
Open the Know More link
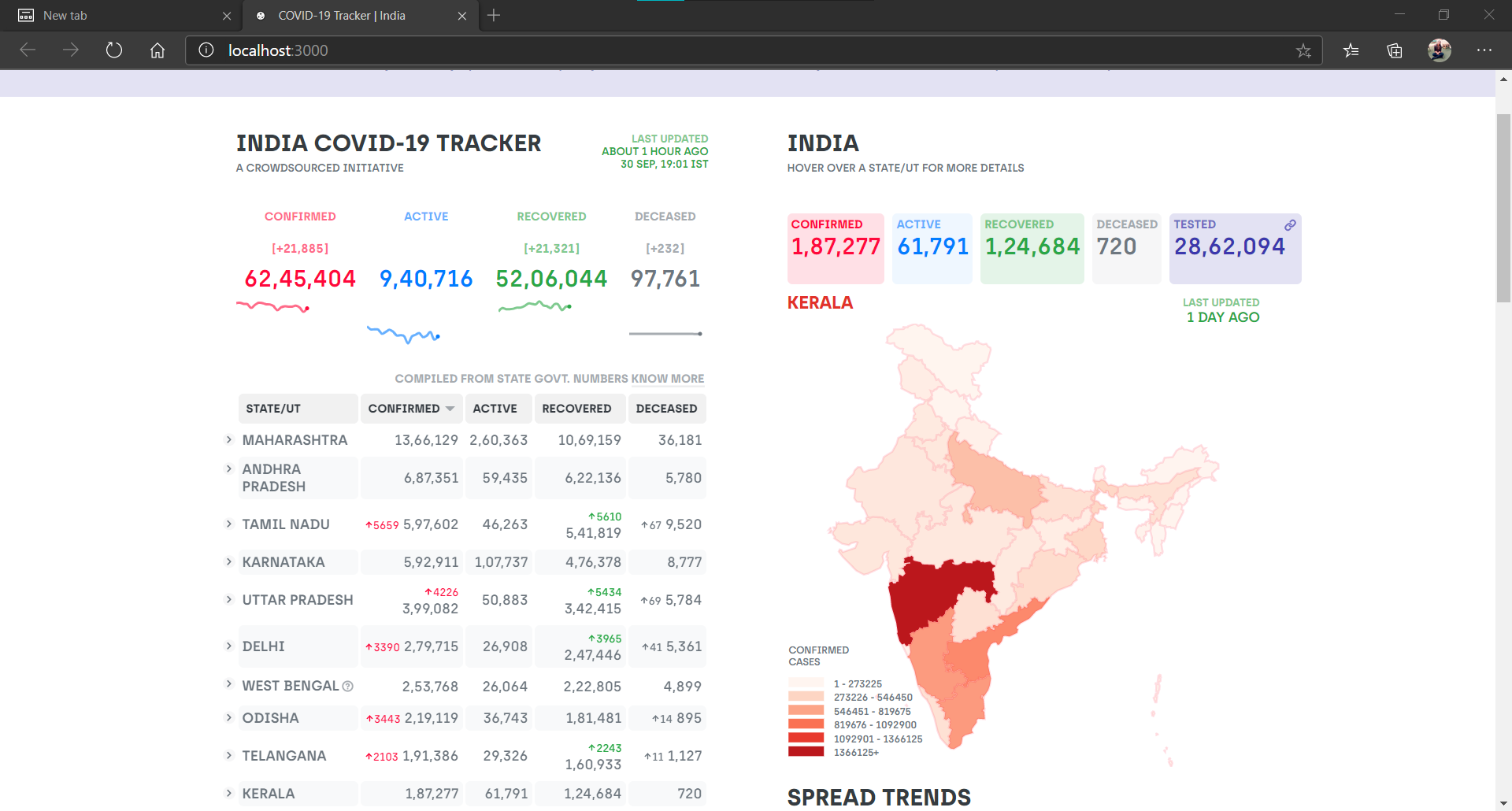click(668, 379)
